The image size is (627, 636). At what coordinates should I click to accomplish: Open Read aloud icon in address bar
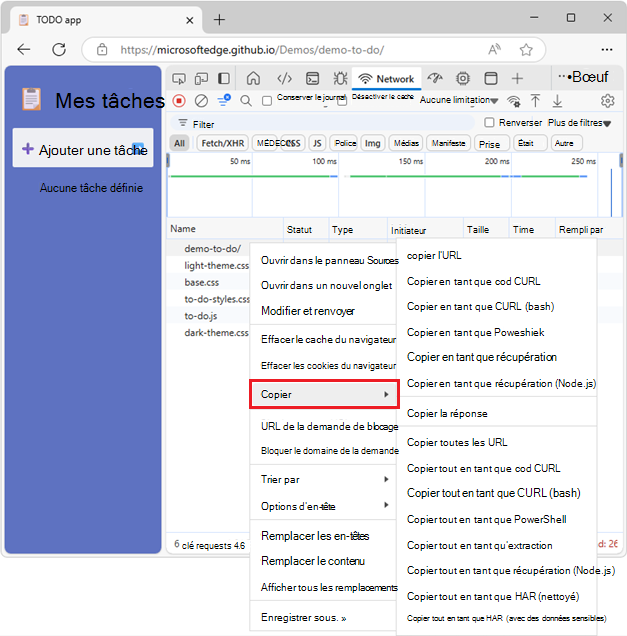tap(494, 49)
